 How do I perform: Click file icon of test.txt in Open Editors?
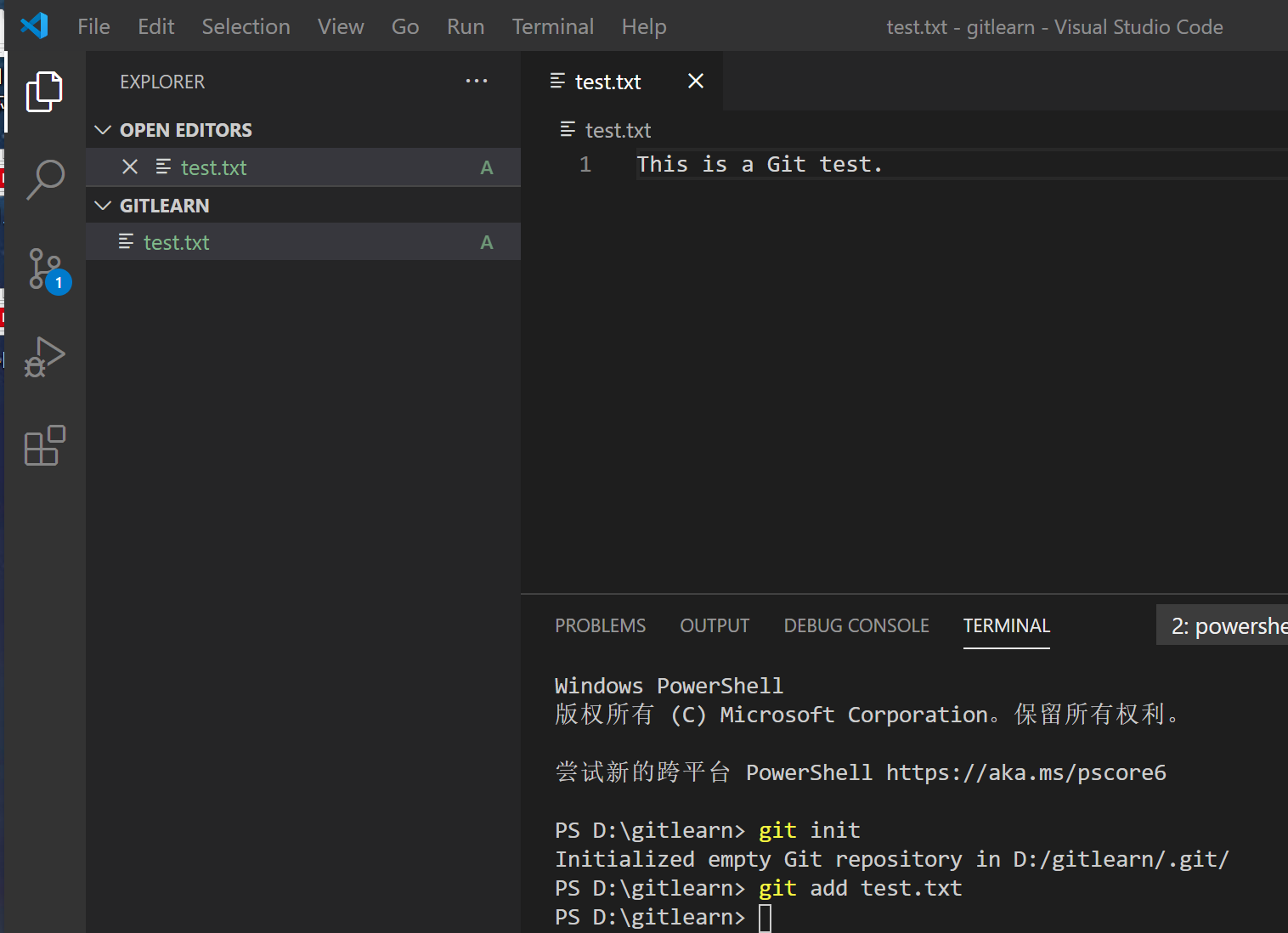pyautogui.click(x=163, y=167)
